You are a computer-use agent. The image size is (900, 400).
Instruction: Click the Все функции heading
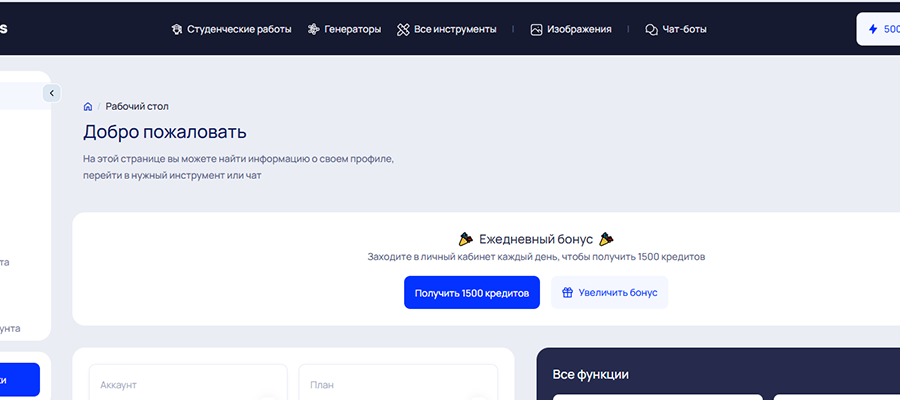pos(591,375)
